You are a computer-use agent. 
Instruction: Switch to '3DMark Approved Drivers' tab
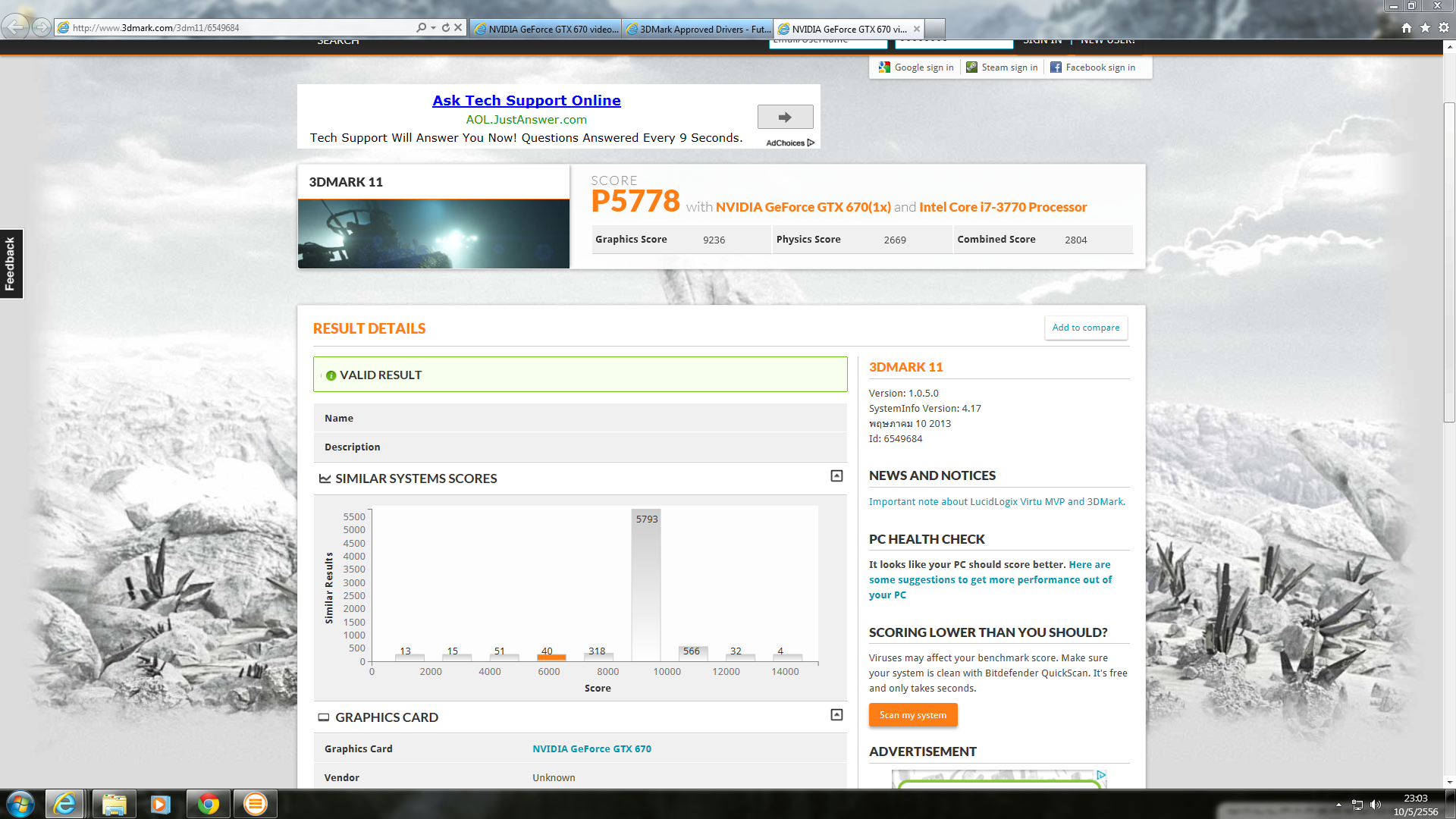(x=698, y=29)
